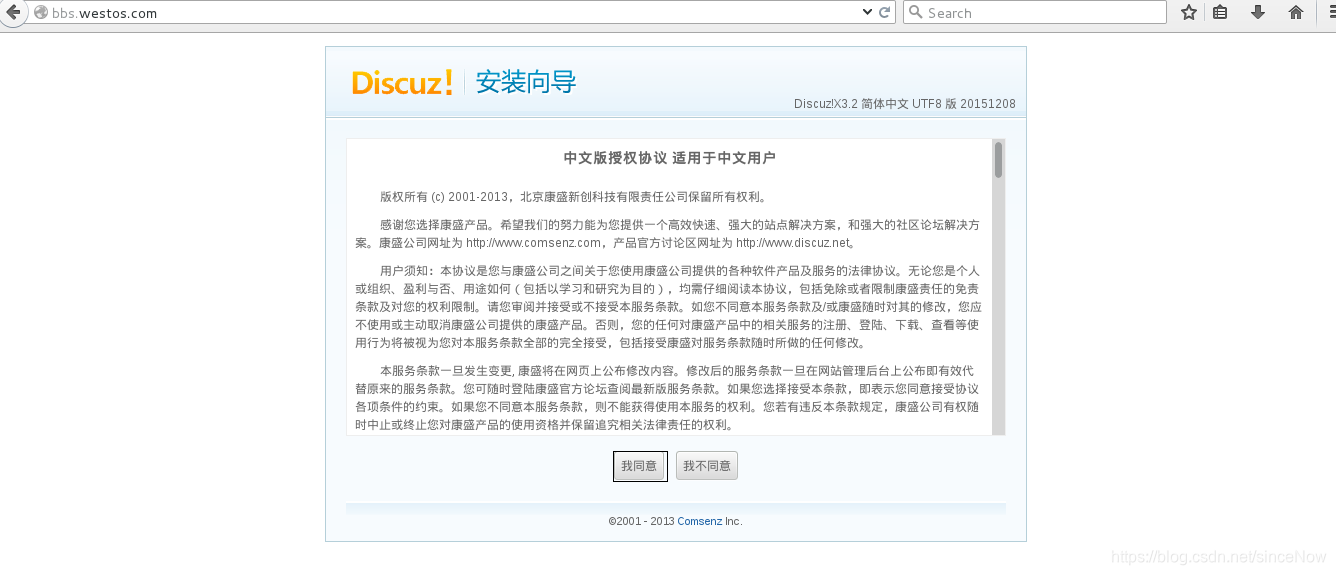Open the bookmarks list icon
This screenshot has width=1336, height=575.
tap(1220, 12)
